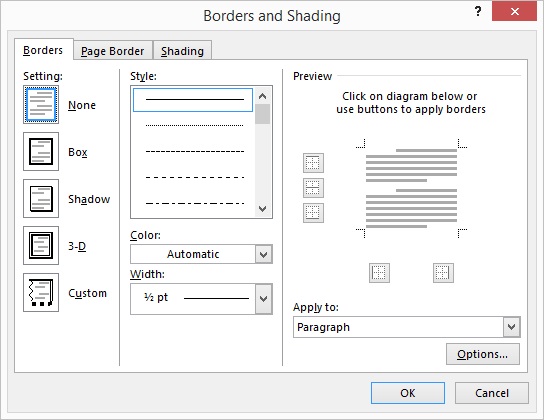
Task: Toggle the bottom border preview button
Action: [x=313, y=213]
